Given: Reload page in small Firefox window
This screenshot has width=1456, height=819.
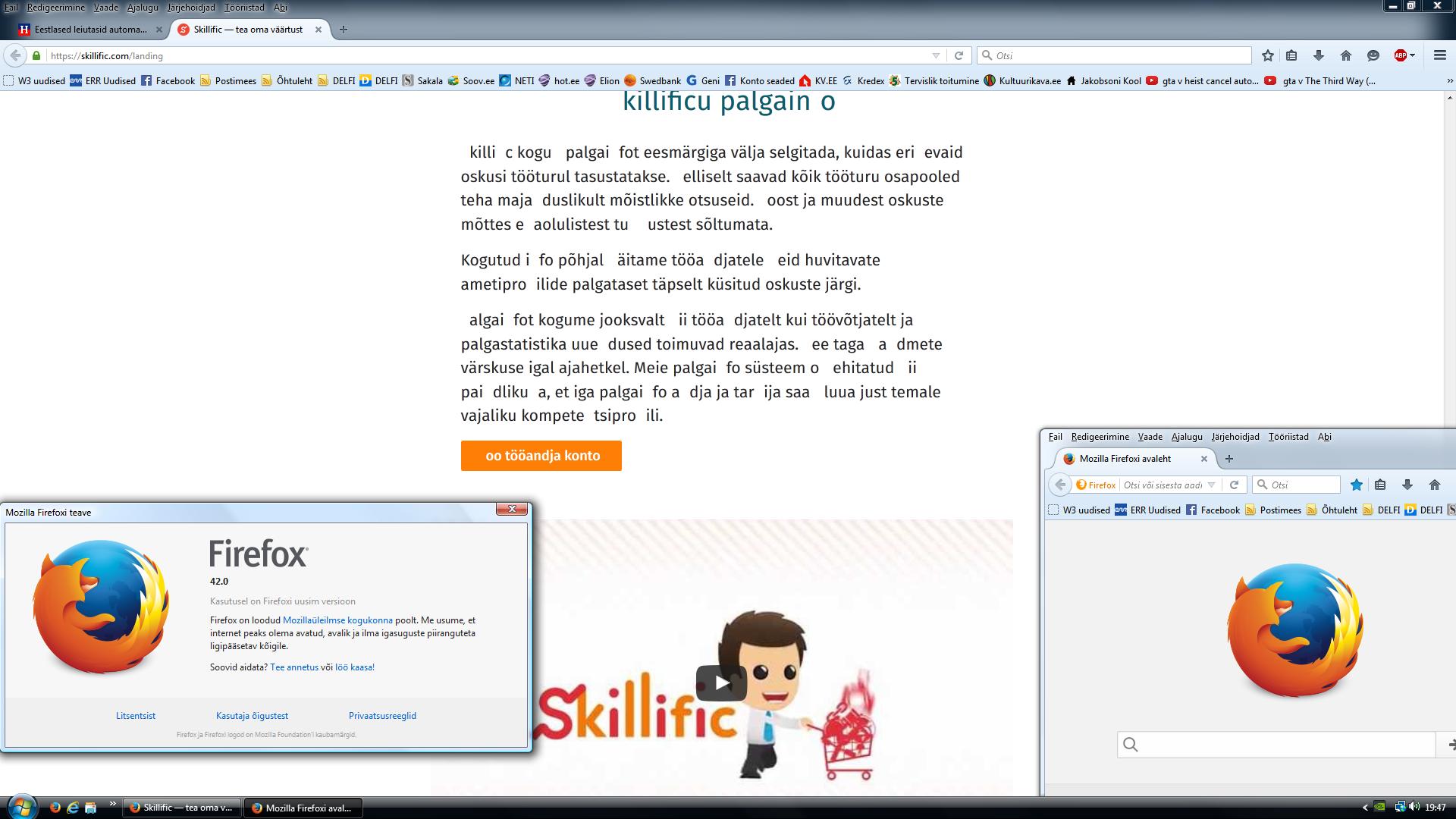Looking at the screenshot, I should click(1234, 485).
